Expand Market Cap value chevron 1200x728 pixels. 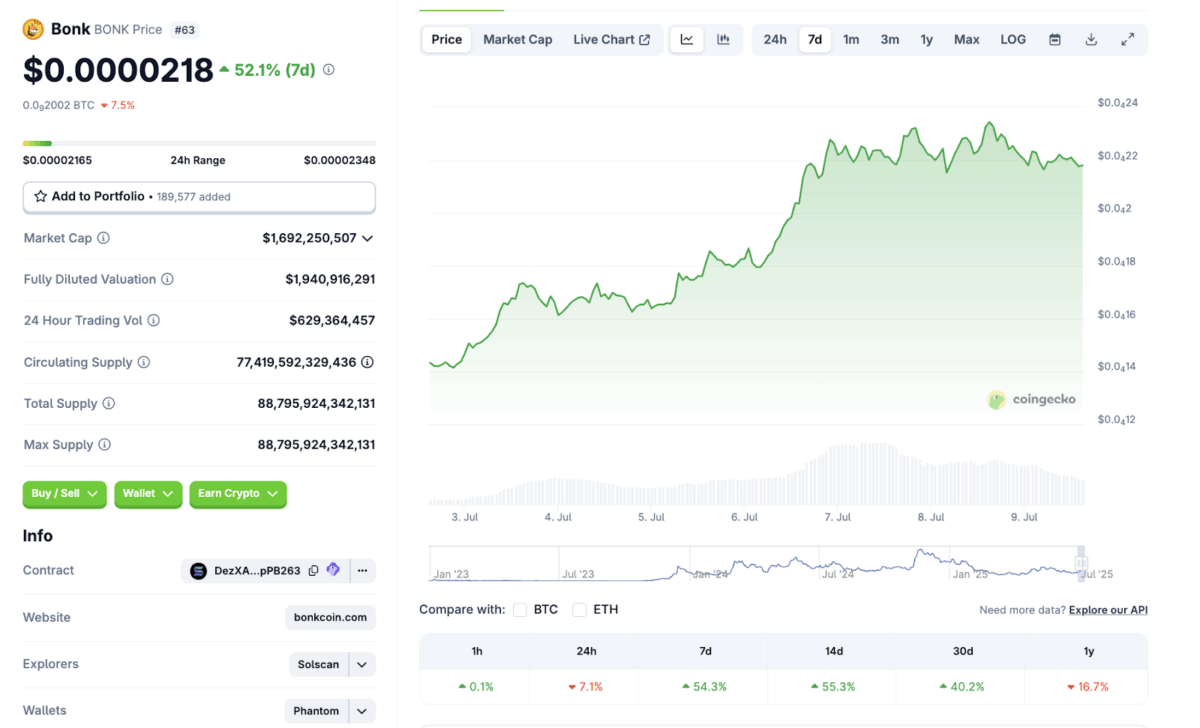click(x=367, y=238)
